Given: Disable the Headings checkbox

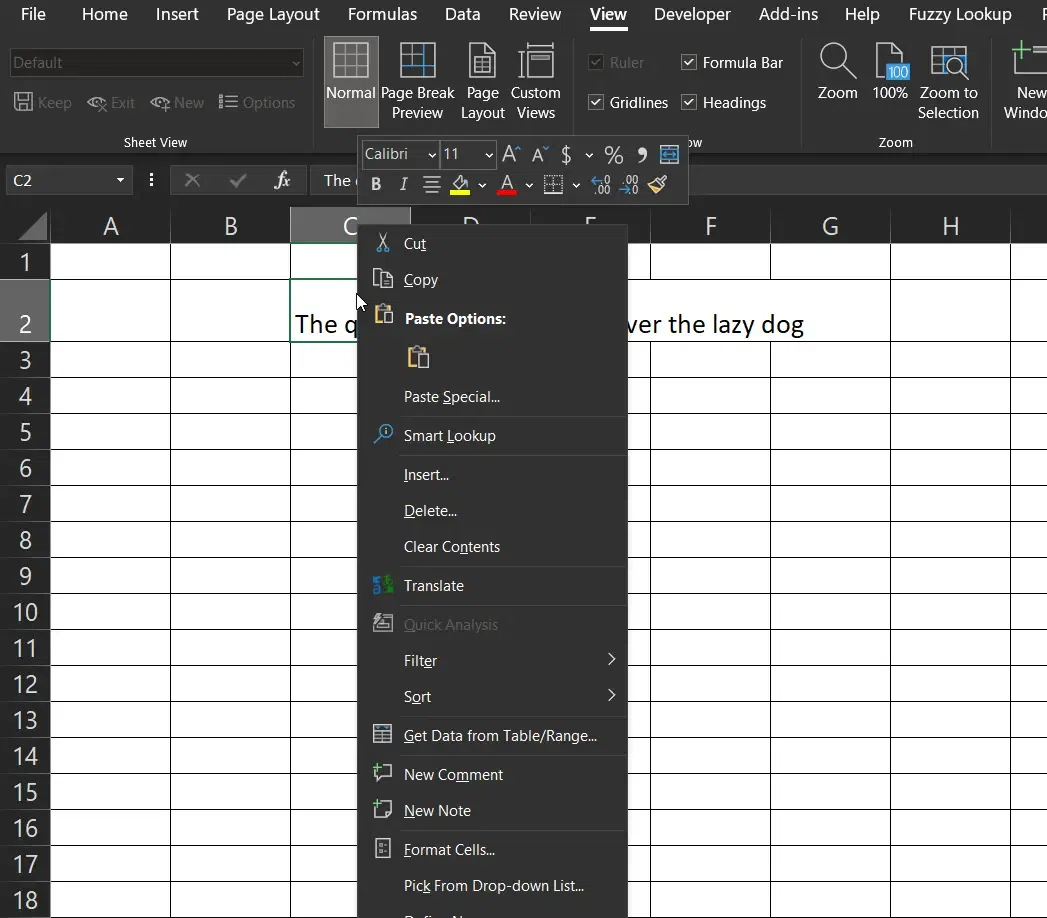Looking at the screenshot, I should [x=689, y=103].
